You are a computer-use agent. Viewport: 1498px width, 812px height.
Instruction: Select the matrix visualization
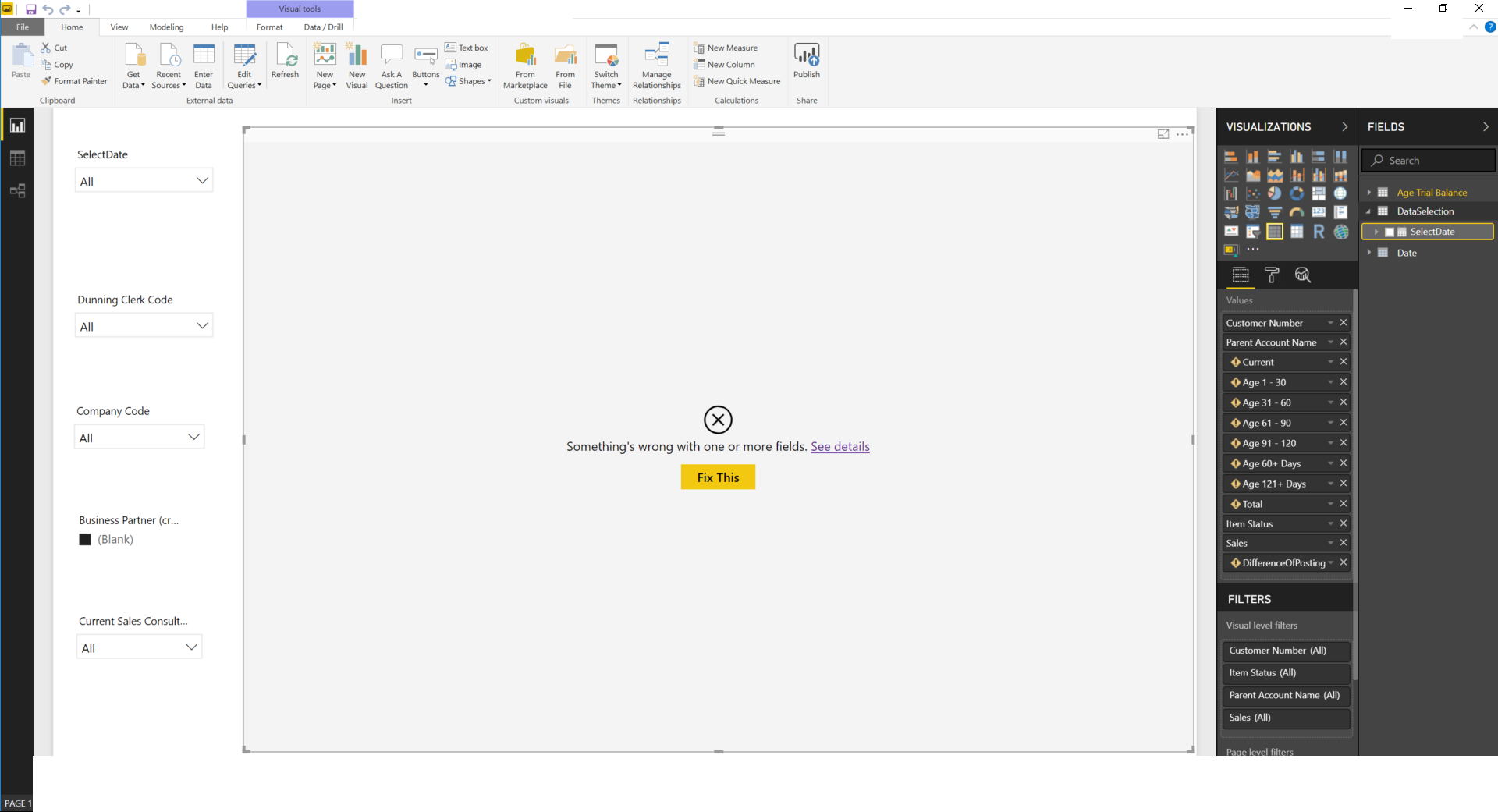[x=1297, y=232]
